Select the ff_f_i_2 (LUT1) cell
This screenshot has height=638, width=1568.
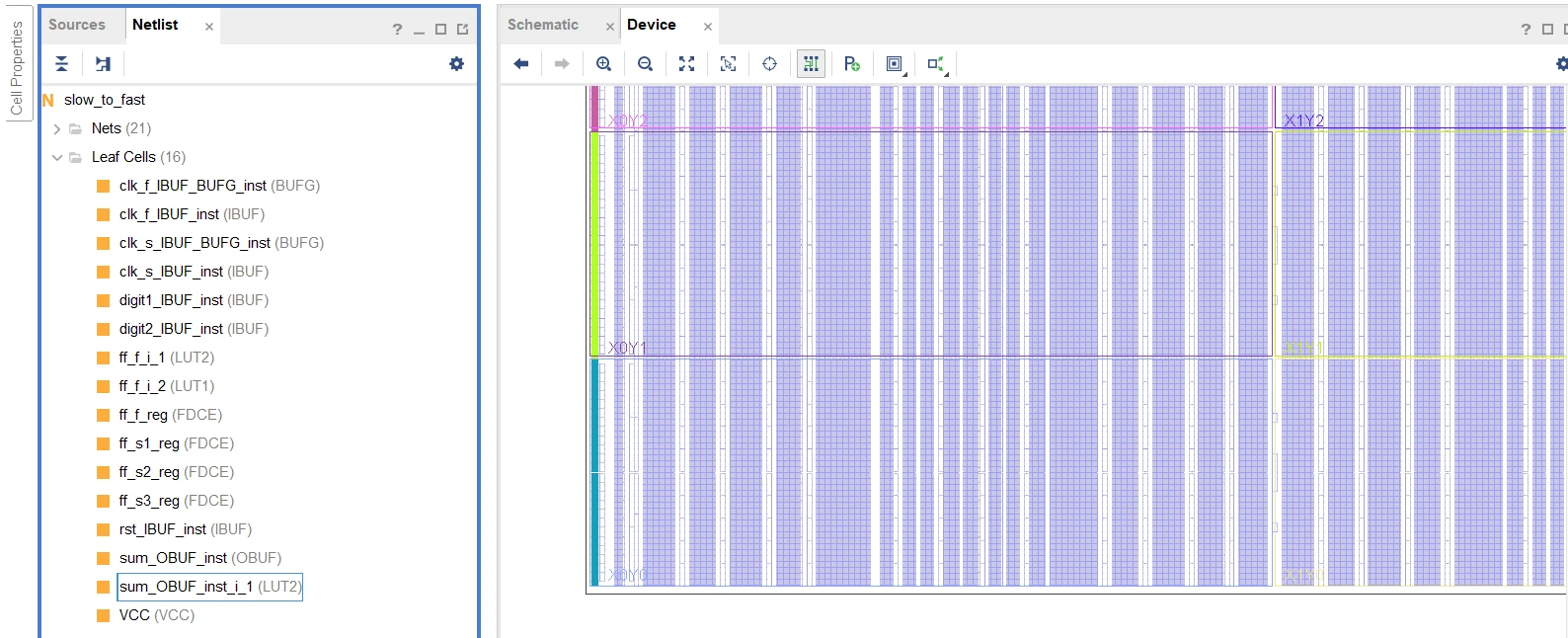tap(167, 386)
